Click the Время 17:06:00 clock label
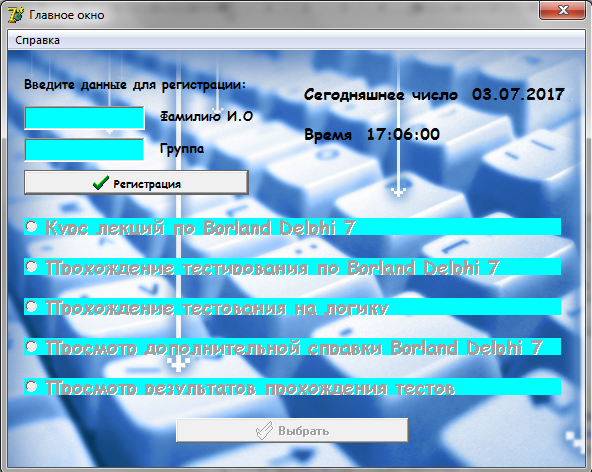592x472 pixels. [372, 134]
